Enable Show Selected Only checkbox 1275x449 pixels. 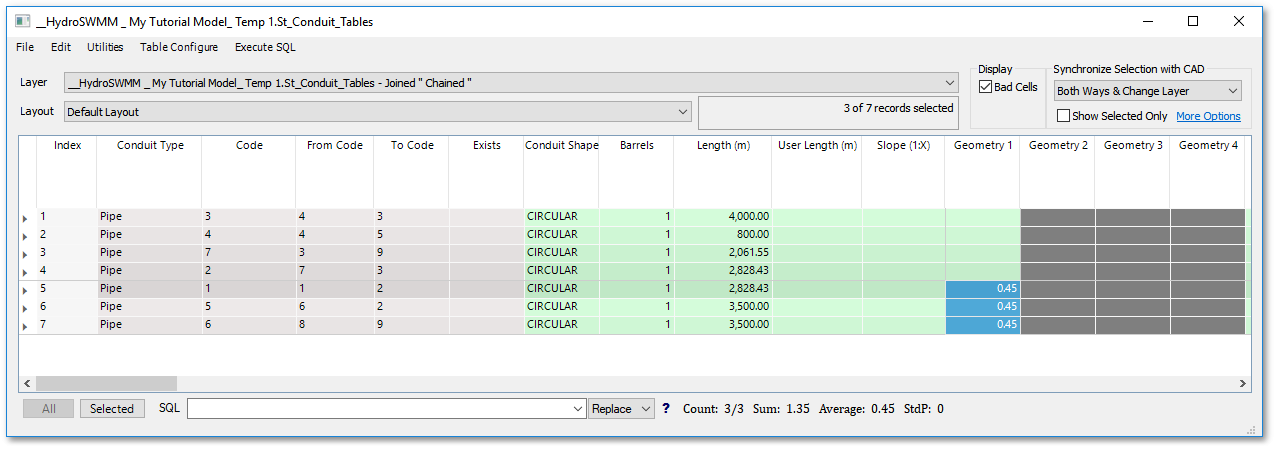[x=1064, y=116]
